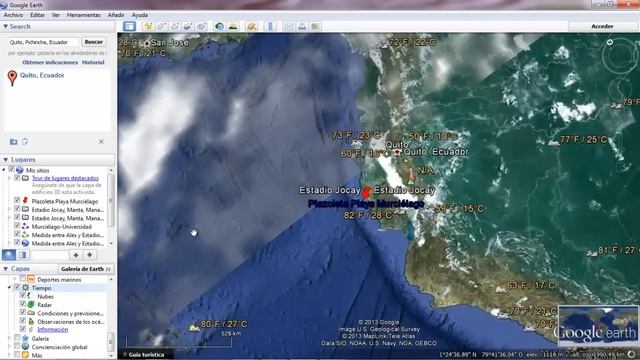Uncheck Plazoleta Playa Murciélago checkbox
This screenshot has width=640, height=360.
[17, 200]
